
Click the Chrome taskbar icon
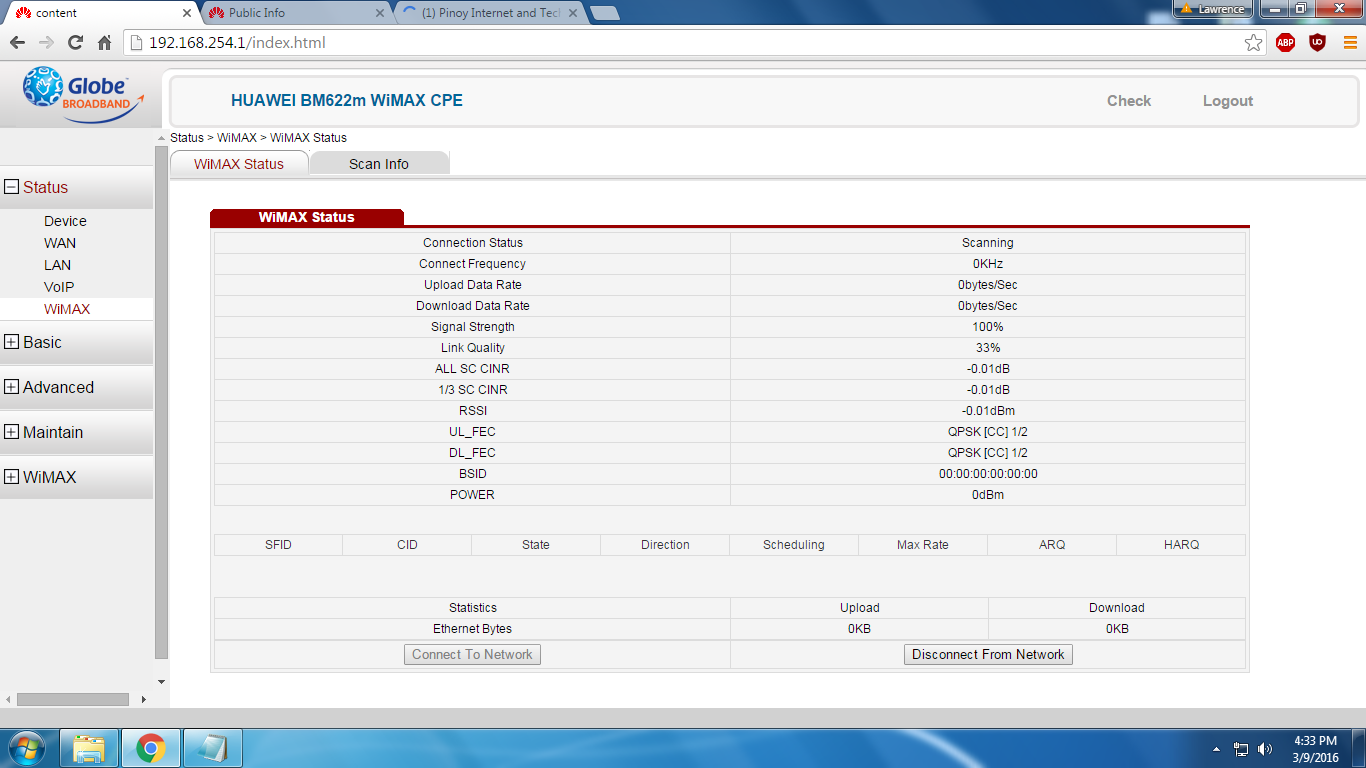(151, 748)
